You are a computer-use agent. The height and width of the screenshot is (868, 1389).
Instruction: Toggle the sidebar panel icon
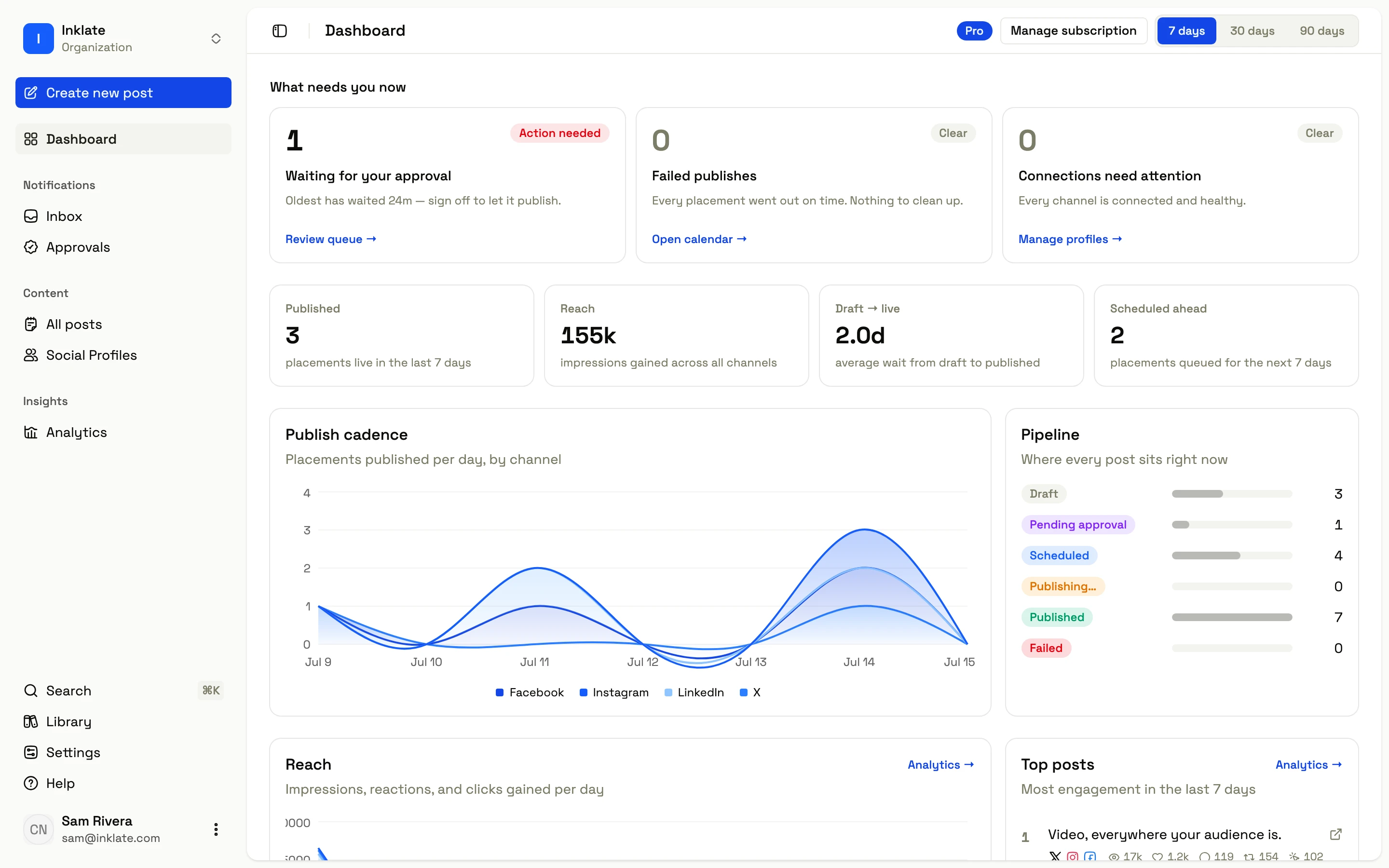click(x=280, y=30)
